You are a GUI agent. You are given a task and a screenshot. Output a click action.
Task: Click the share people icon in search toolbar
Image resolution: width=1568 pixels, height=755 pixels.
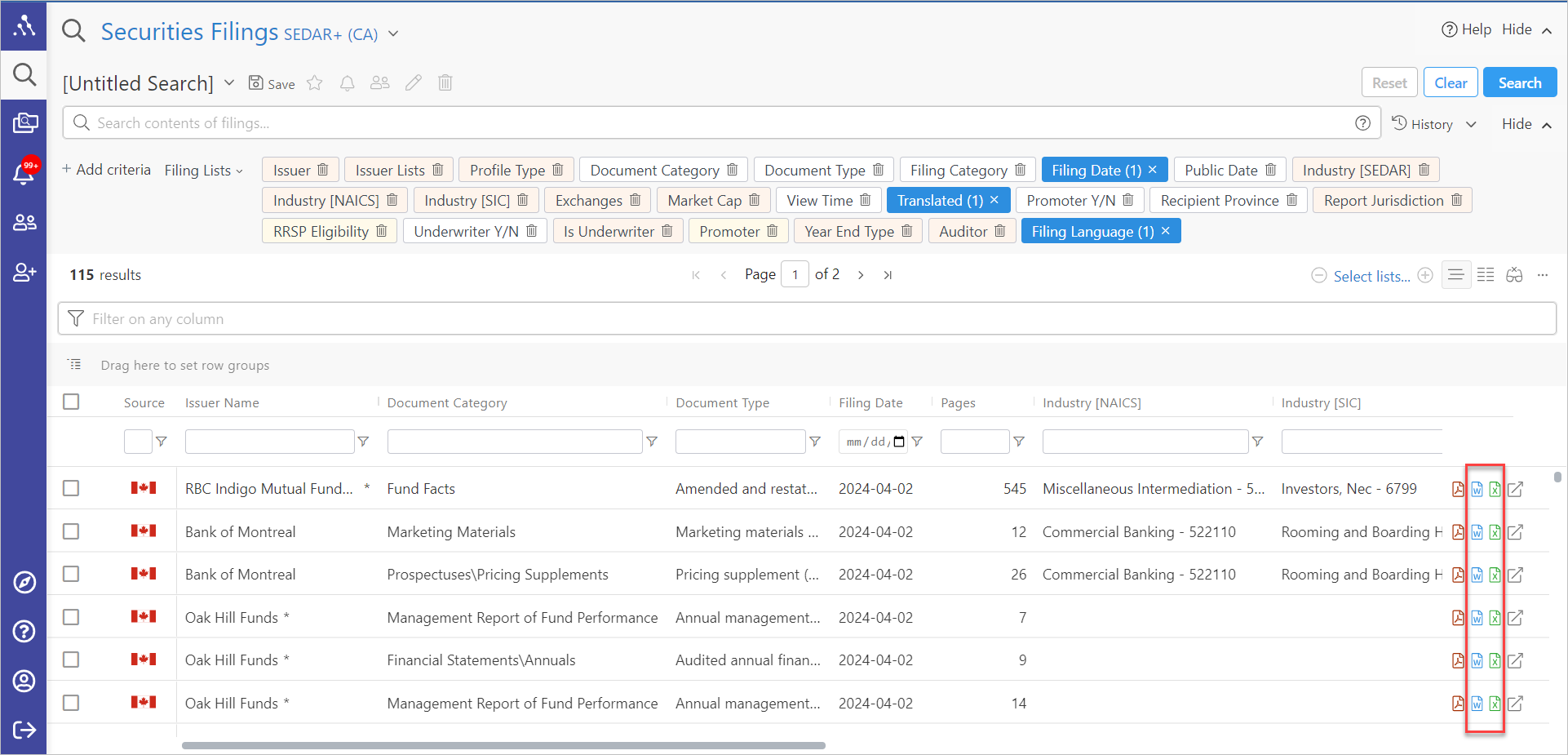(x=380, y=82)
